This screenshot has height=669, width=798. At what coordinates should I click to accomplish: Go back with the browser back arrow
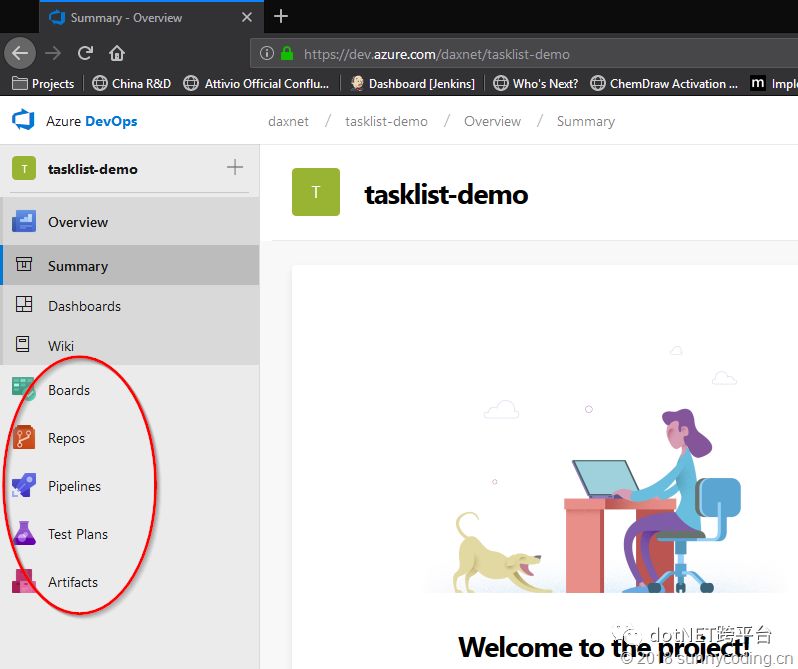tap(20, 53)
